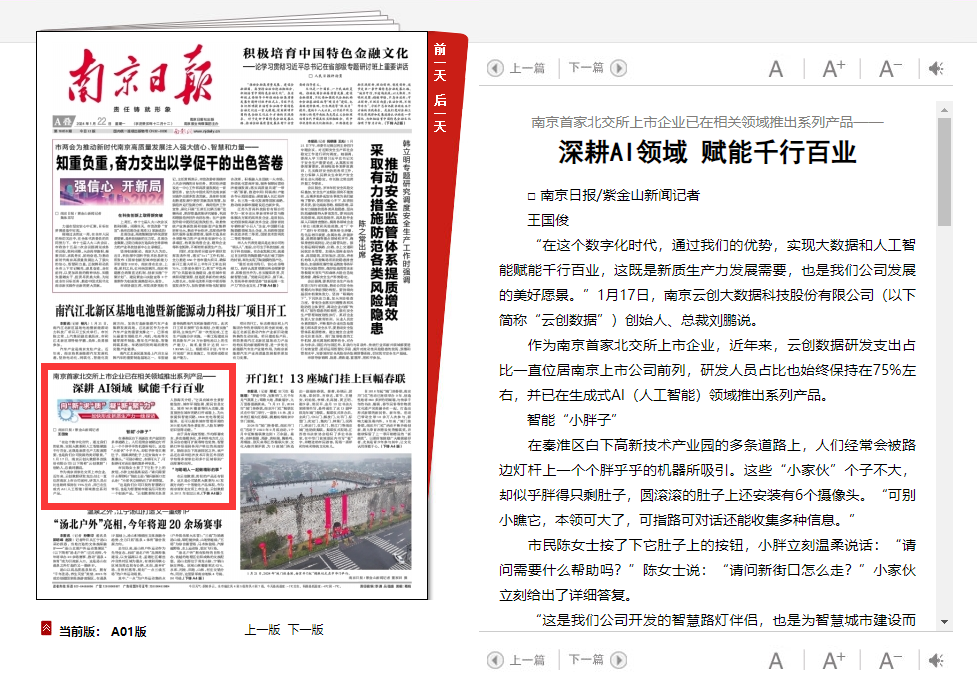
Task: Reset to default font size with the plain A icon above the article
Action: point(776,69)
